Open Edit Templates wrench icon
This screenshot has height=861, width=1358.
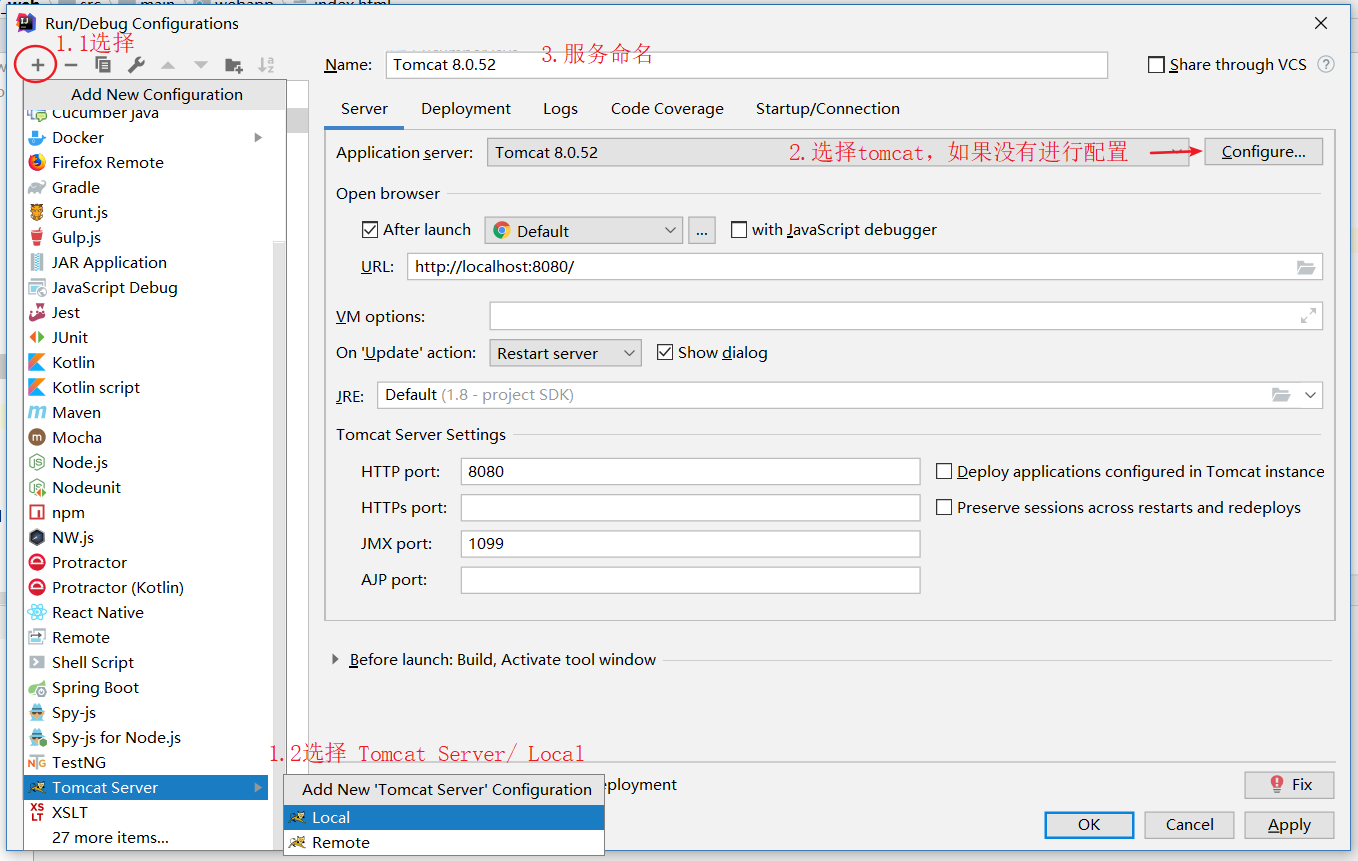coord(136,65)
